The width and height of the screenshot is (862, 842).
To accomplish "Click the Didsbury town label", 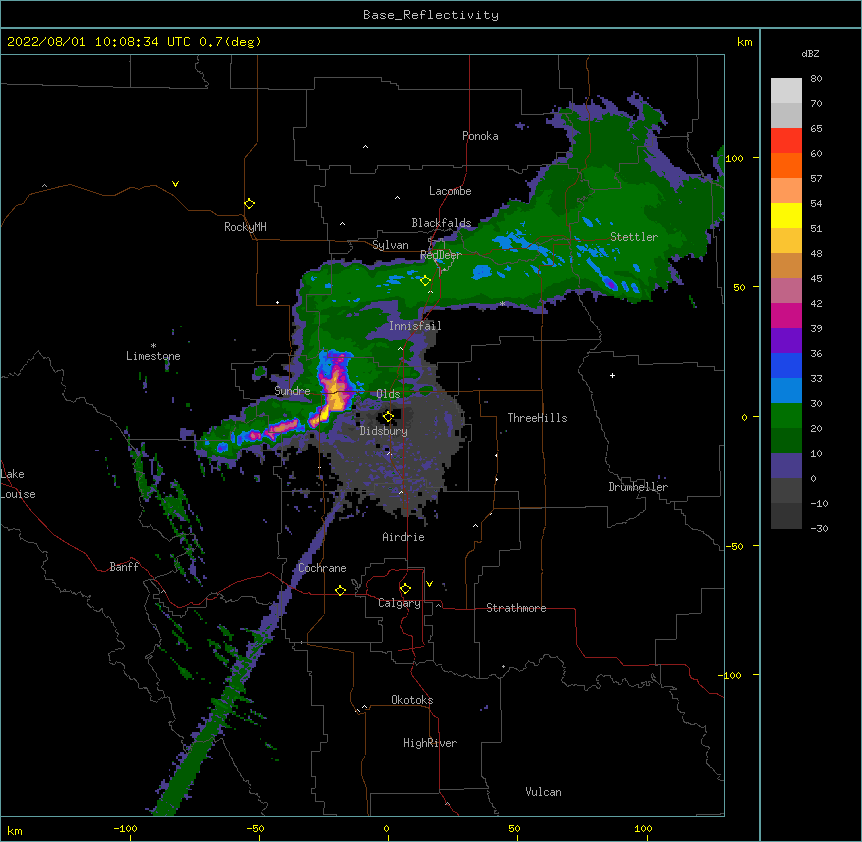I will [384, 431].
